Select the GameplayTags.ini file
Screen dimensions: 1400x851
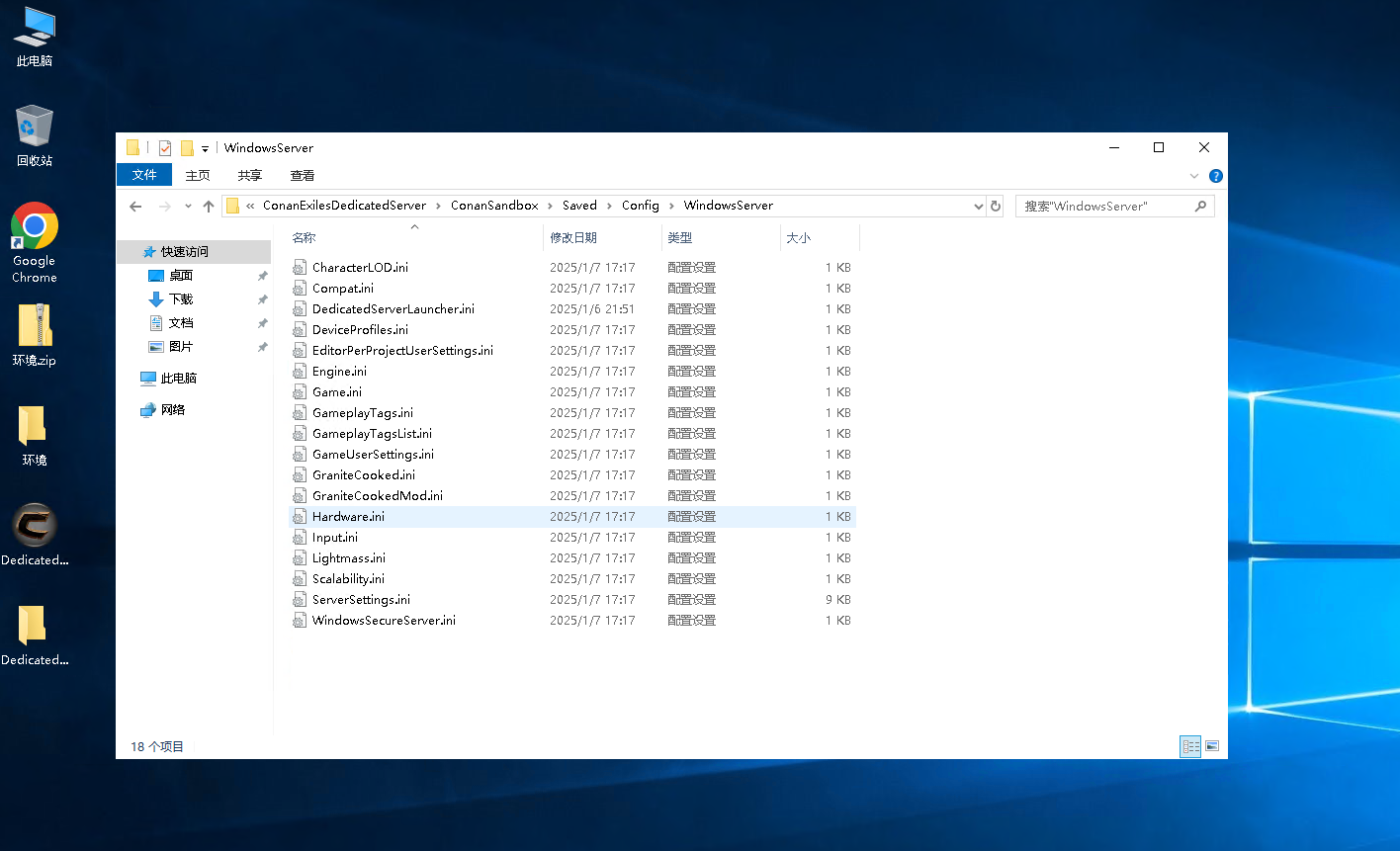click(363, 413)
